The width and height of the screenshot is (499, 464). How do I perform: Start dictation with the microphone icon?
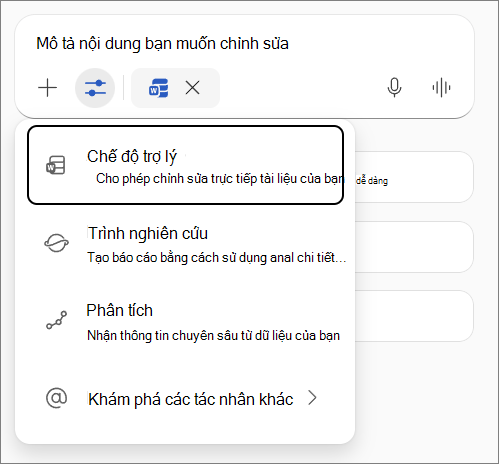pyautogui.click(x=394, y=88)
